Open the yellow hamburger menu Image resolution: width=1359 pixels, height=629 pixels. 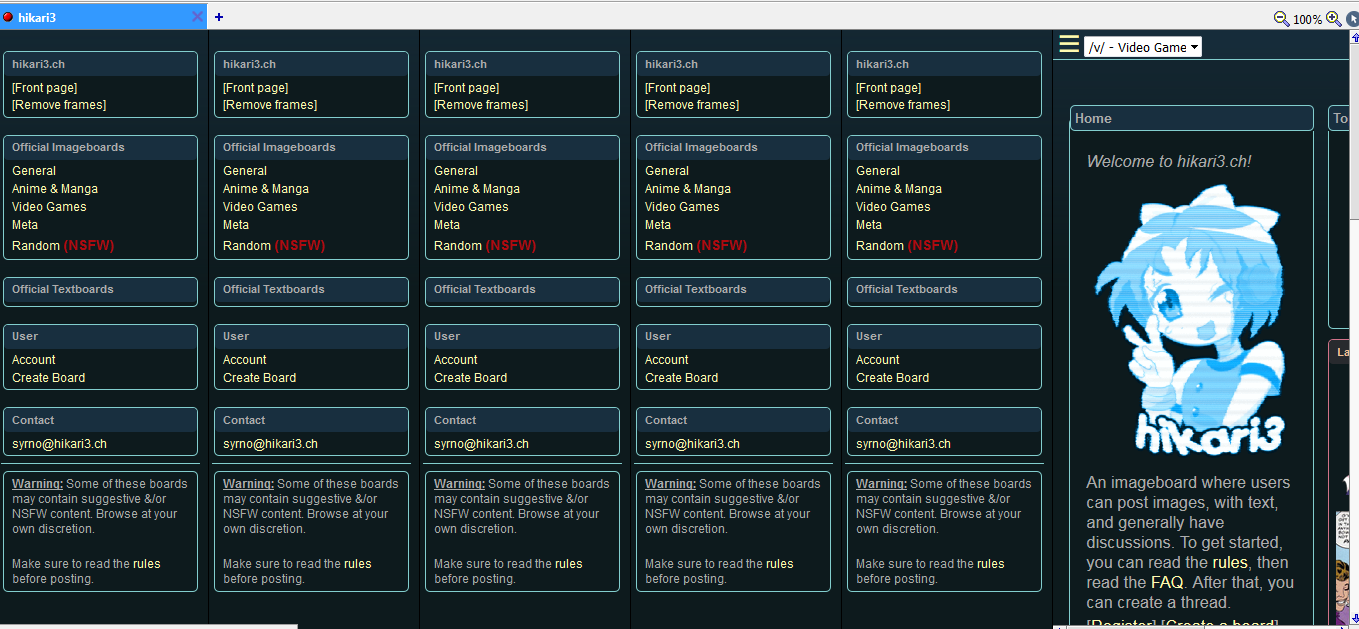tap(1069, 44)
